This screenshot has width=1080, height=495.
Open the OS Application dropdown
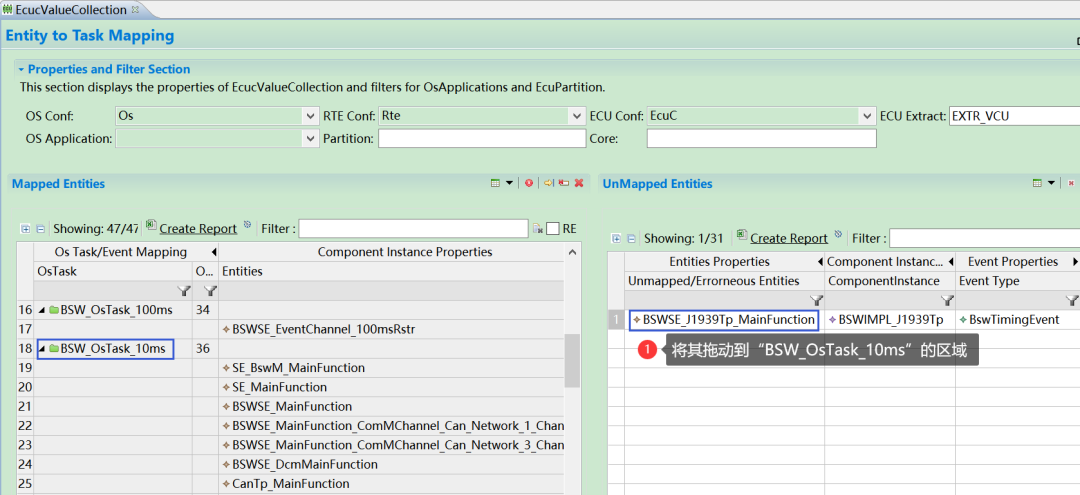[311, 138]
